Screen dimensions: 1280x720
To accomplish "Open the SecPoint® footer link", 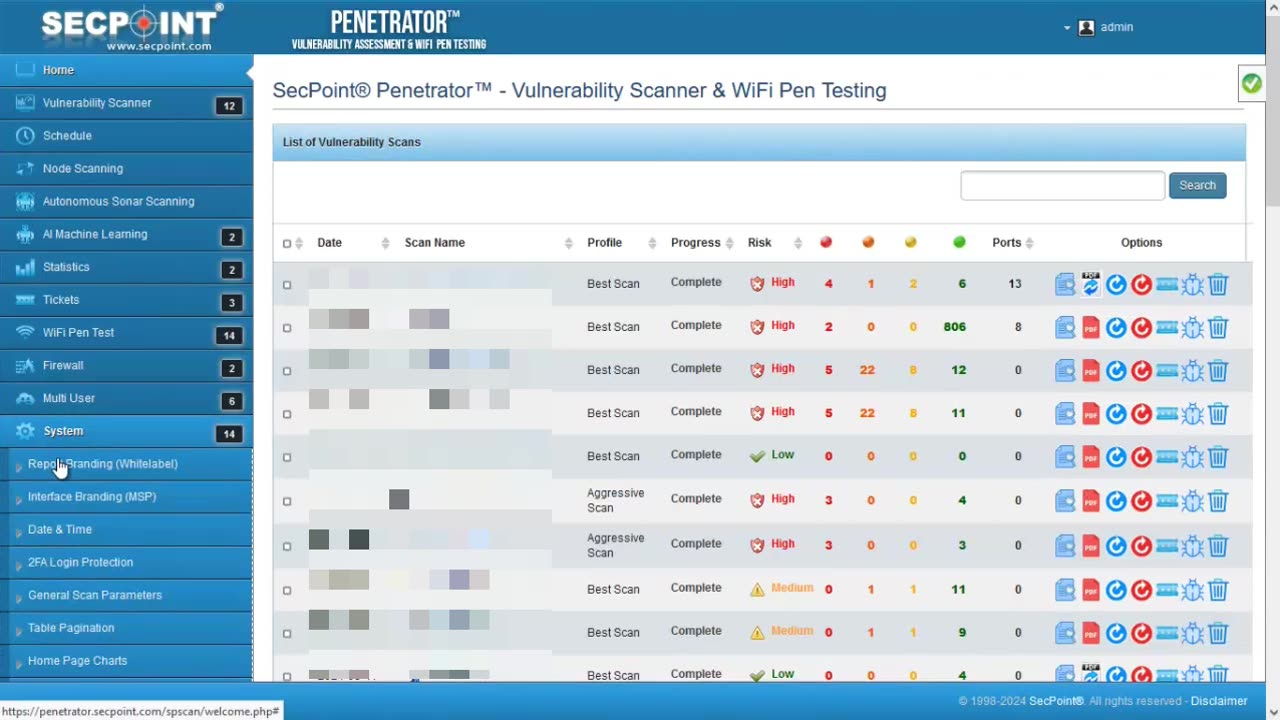I will coord(1057,701).
